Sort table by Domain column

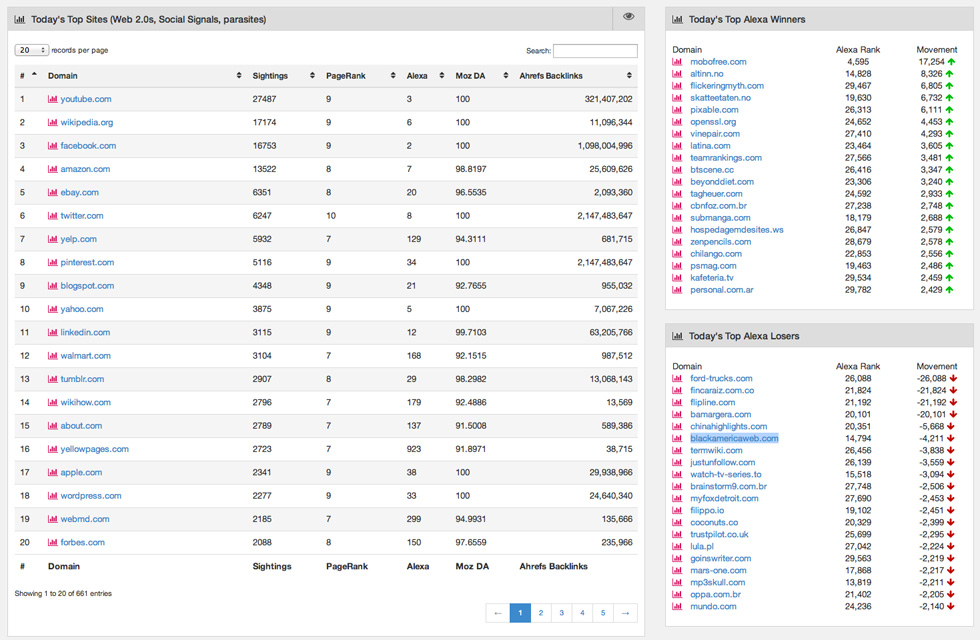point(144,76)
